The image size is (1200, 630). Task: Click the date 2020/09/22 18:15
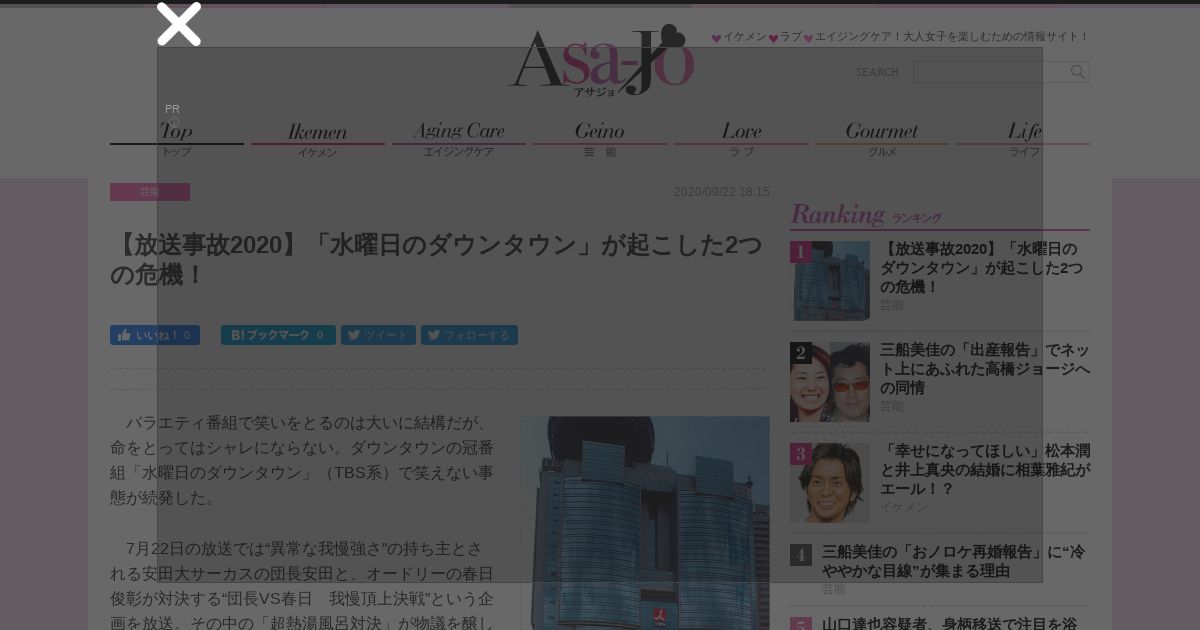[x=721, y=192]
